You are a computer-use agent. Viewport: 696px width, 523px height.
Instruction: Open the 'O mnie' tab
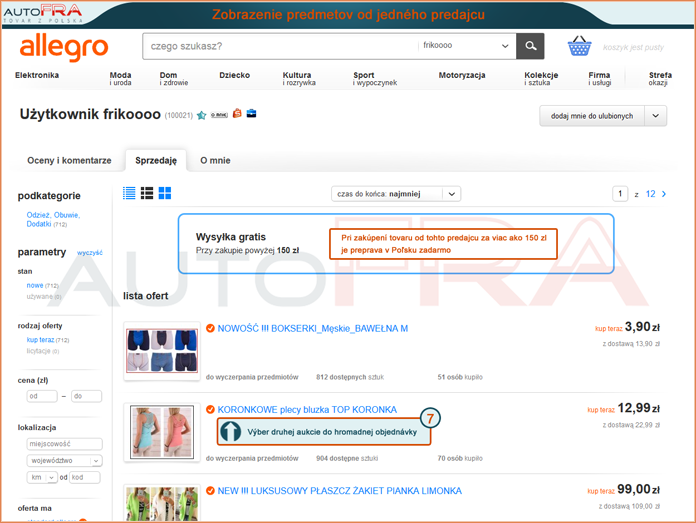pyautogui.click(x=215, y=160)
